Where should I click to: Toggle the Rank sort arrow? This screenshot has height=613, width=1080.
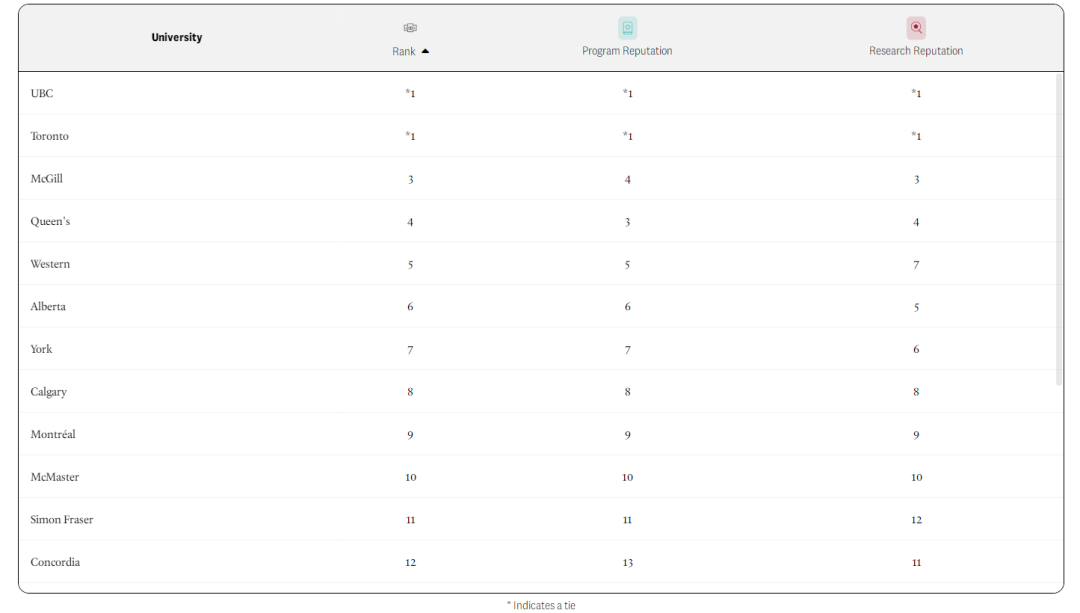pyautogui.click(x=425, y=51)
